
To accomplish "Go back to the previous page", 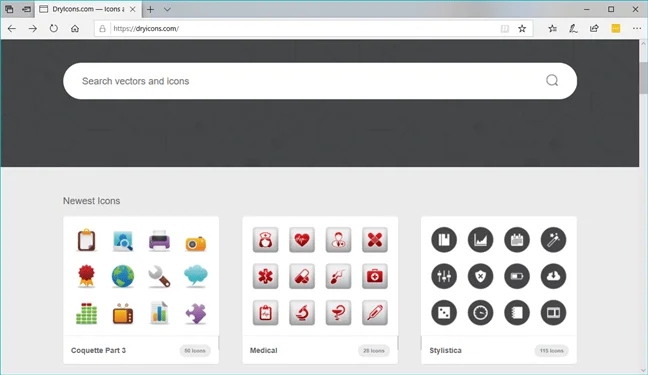I will tap(12, 29).
